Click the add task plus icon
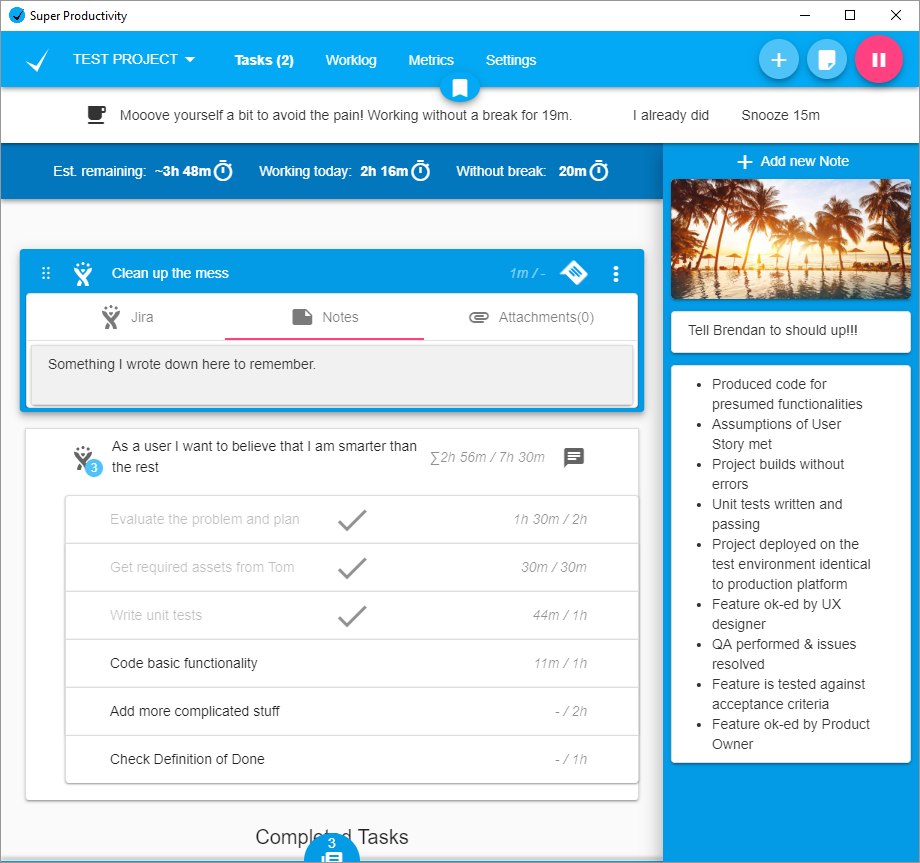Viewport: 920px width, 863px height. click(x=778, y=59)
